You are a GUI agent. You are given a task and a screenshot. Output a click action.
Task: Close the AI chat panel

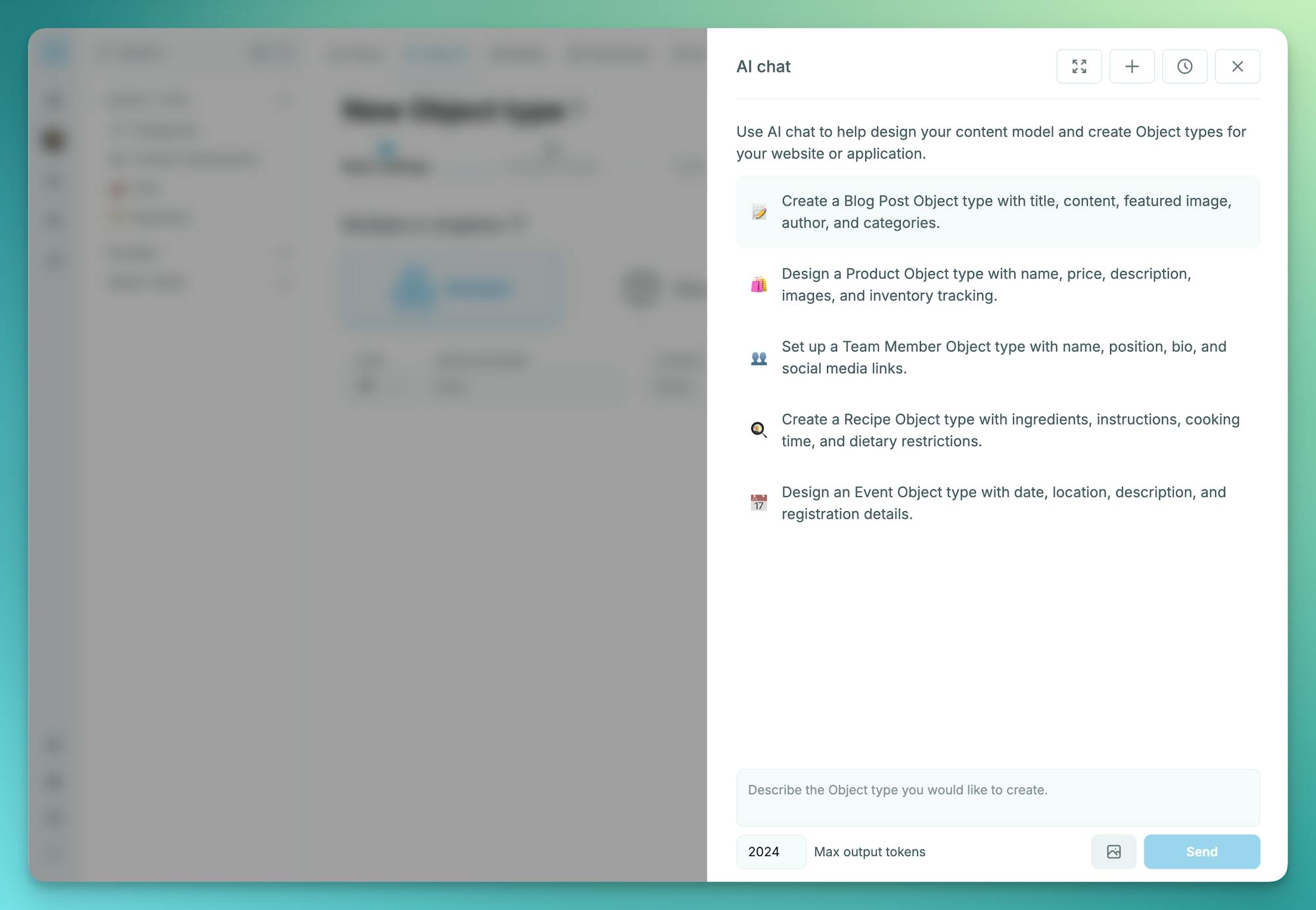click(1237, 66)
